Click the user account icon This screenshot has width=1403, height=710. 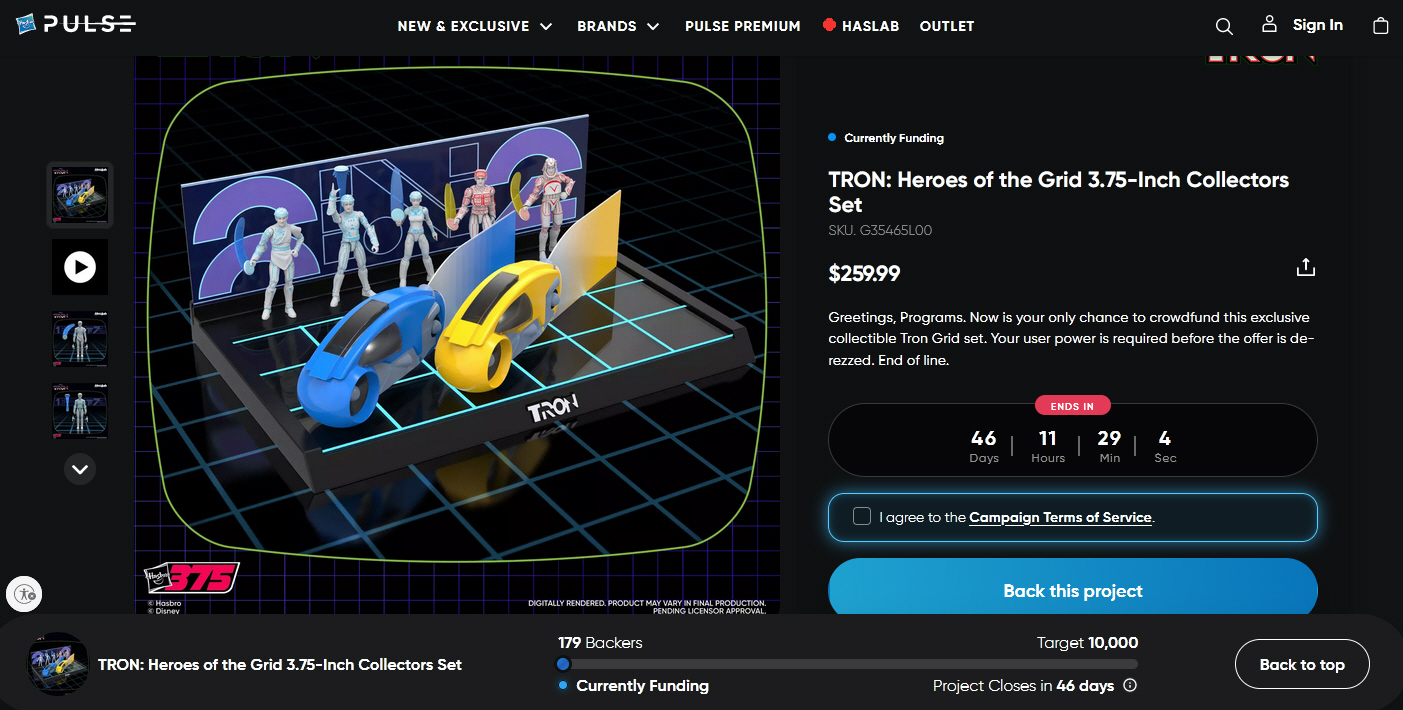[1269, 24]
